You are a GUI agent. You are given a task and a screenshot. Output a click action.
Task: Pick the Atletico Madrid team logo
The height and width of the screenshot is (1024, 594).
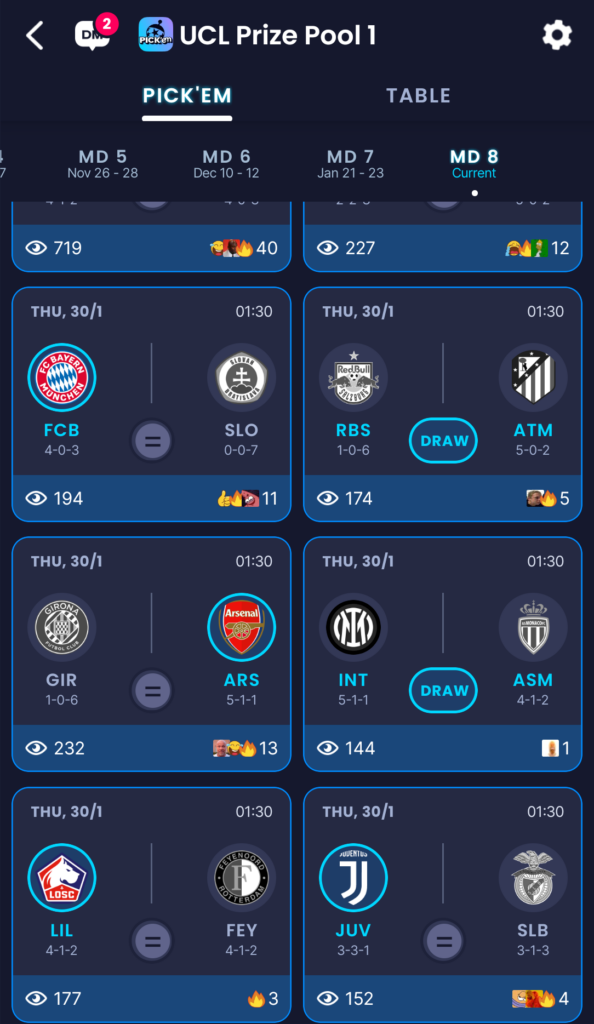533,377
